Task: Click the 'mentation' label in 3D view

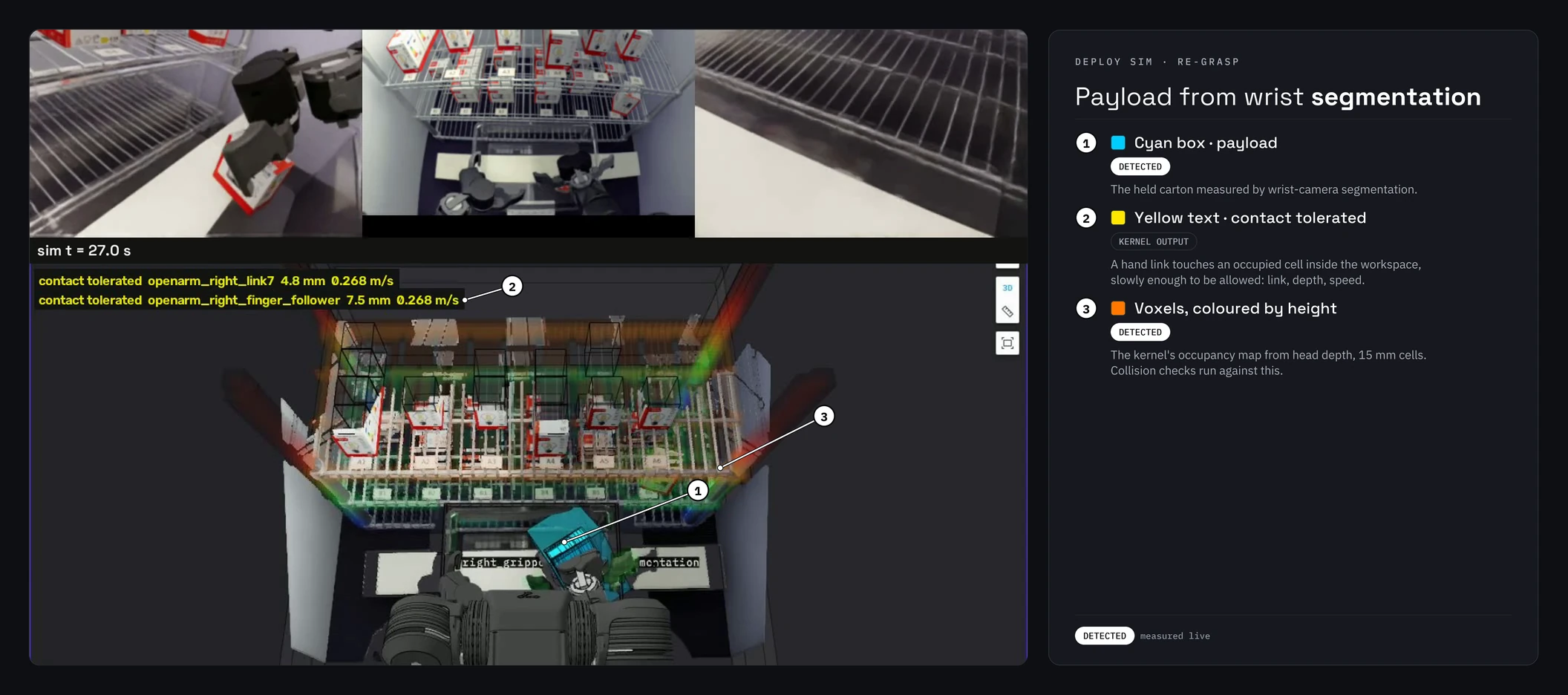Action: click(x=669, y=562)
